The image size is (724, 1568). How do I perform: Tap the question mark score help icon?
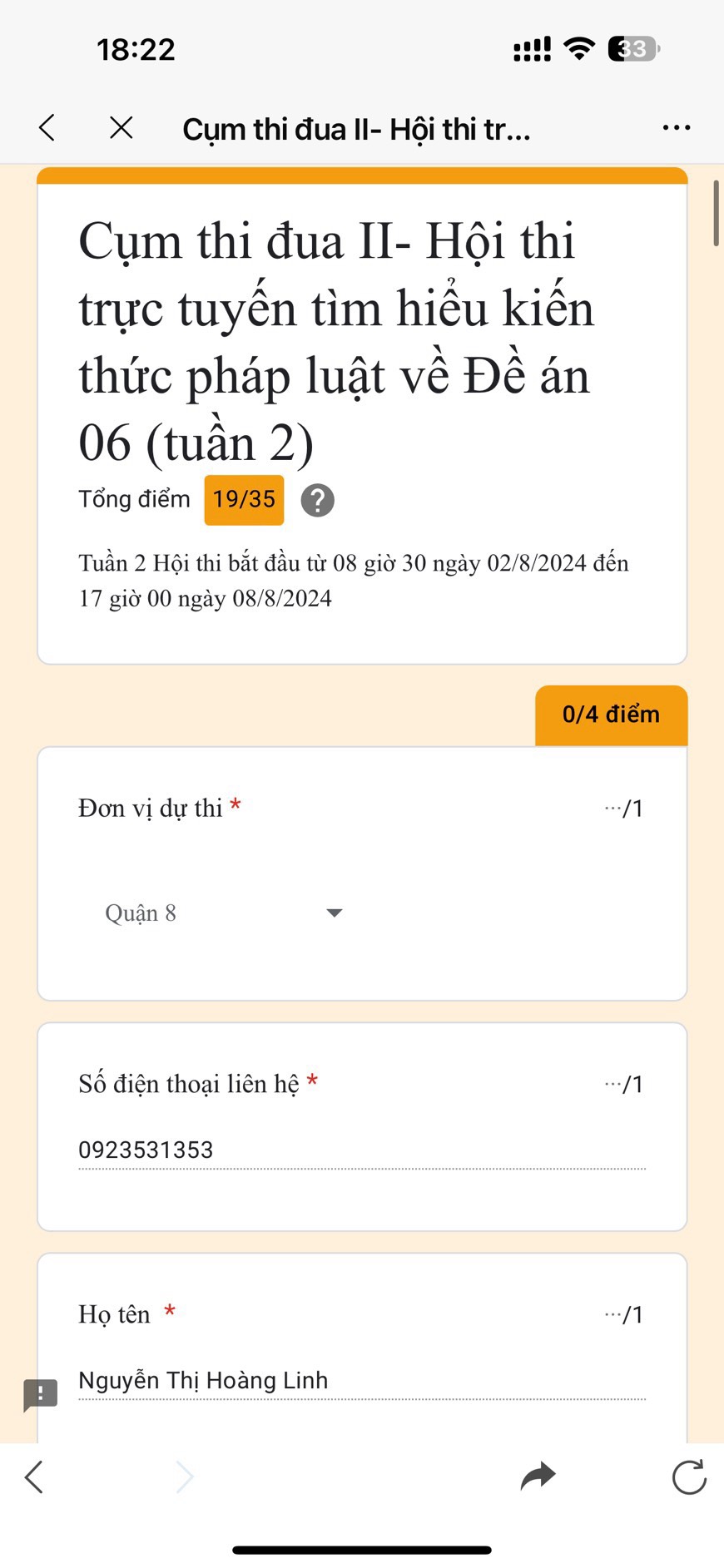click(x=317, y=501)
